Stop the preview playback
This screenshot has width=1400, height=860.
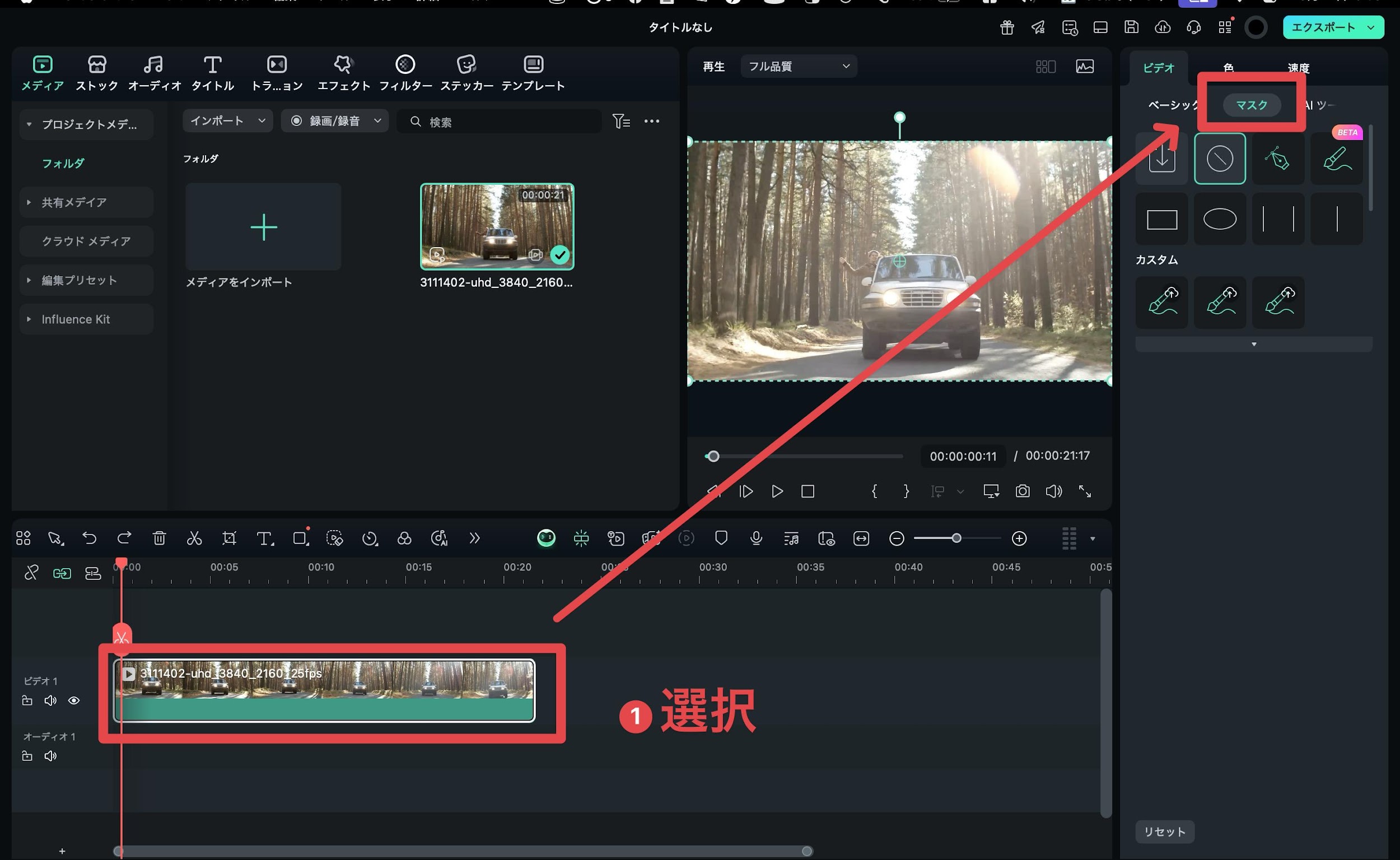click(x=808, y=491)
